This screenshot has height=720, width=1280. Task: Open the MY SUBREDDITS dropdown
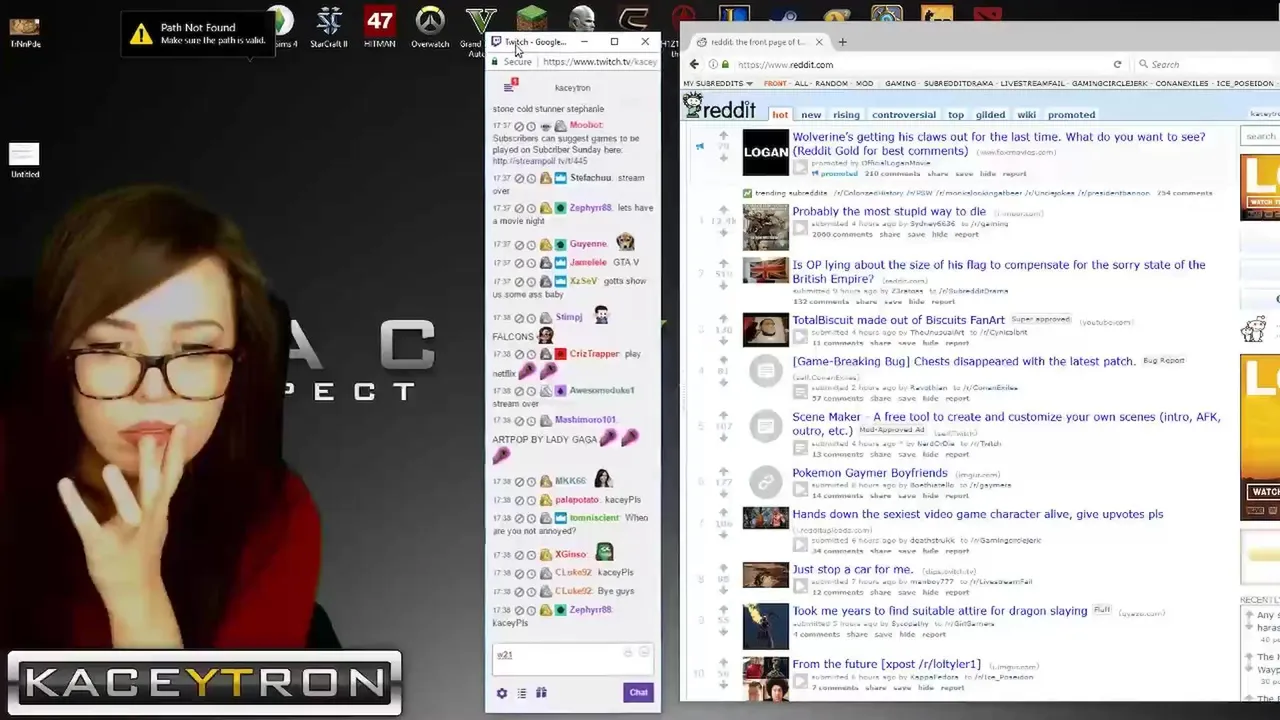718,84
